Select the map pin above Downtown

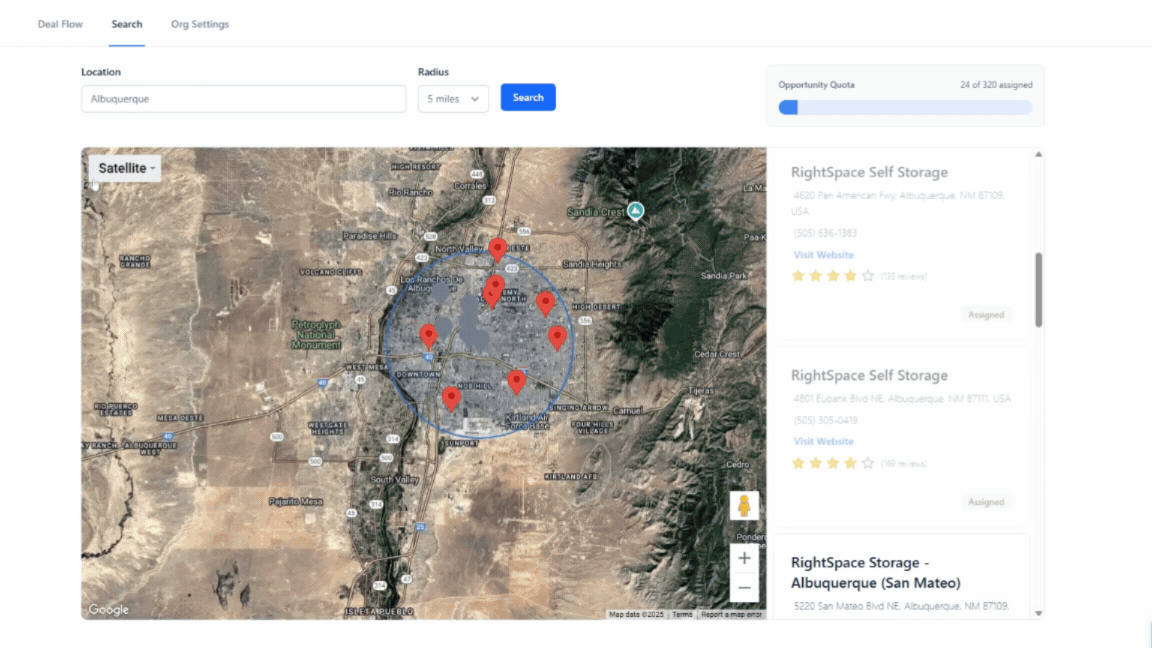click(428, 336)
